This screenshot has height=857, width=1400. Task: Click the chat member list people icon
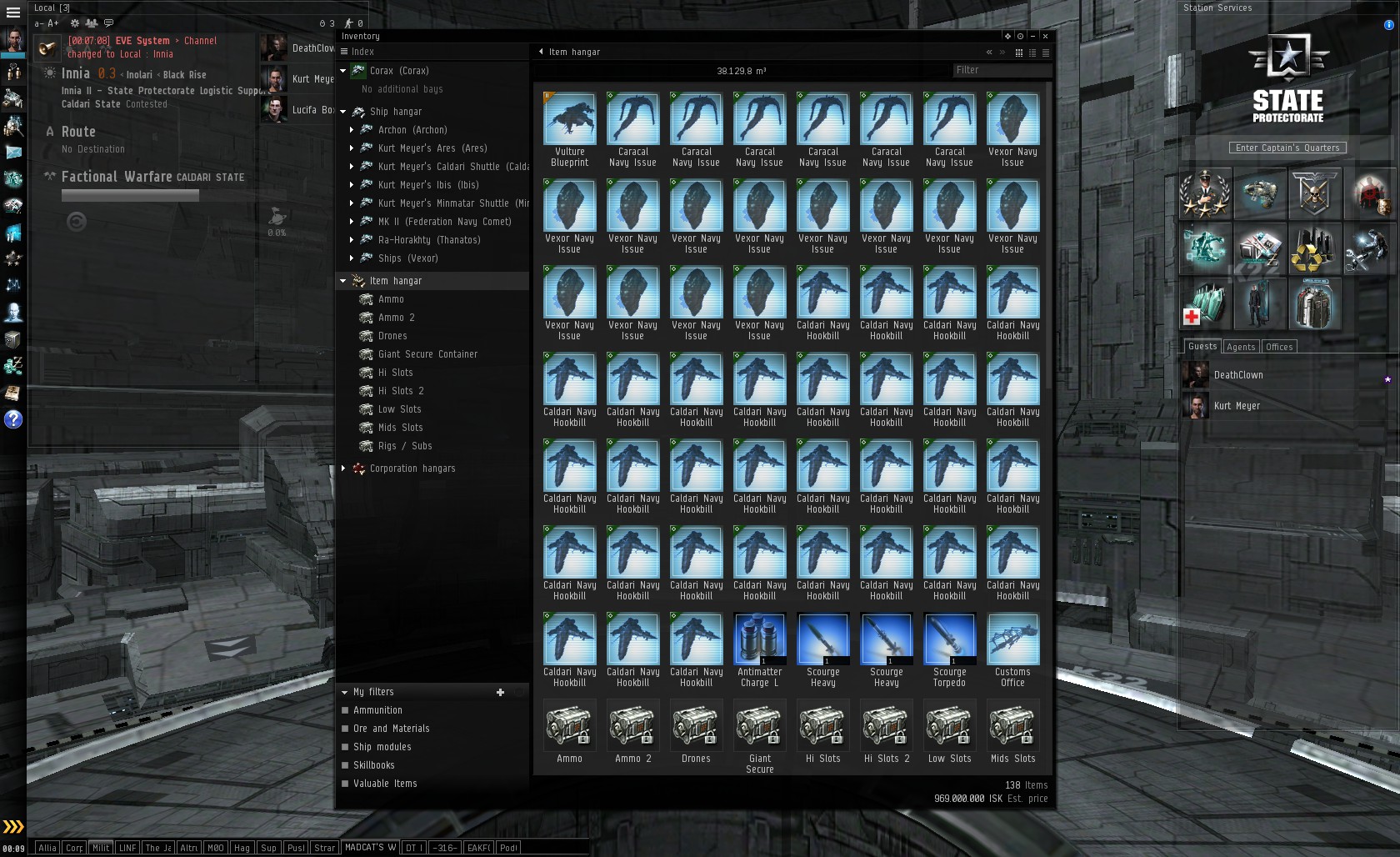pyautogui.click(x=92, y=23)
